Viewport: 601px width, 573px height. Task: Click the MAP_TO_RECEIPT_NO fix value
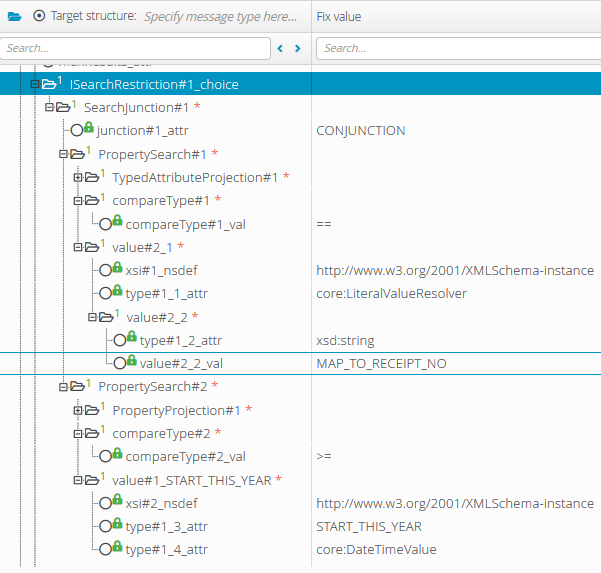click(x=381, y=363)
